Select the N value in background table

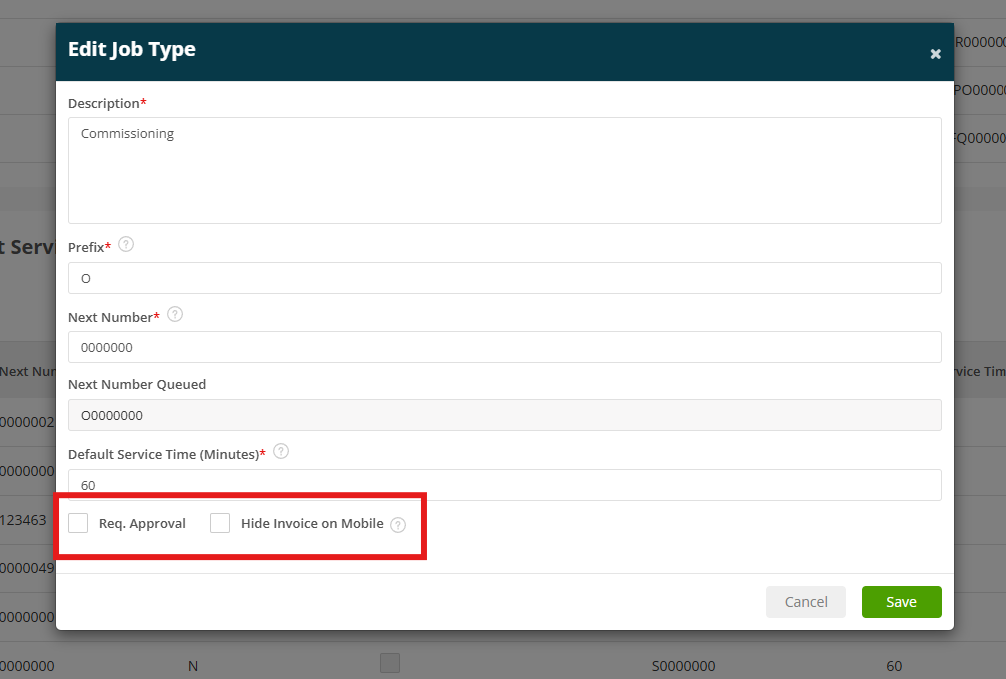[193, 666]
